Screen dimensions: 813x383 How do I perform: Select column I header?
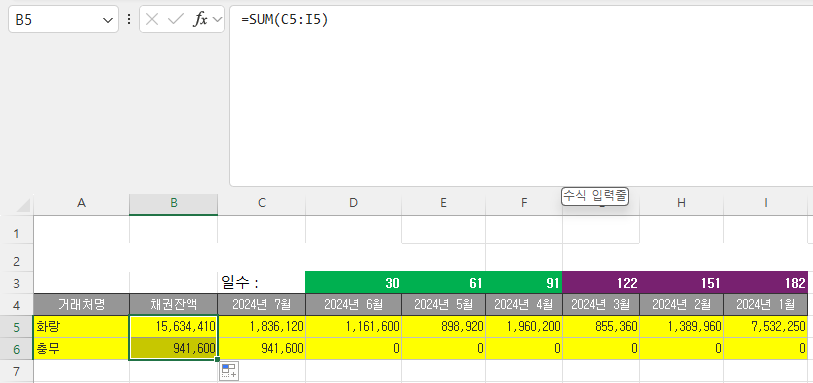[765, 204]
